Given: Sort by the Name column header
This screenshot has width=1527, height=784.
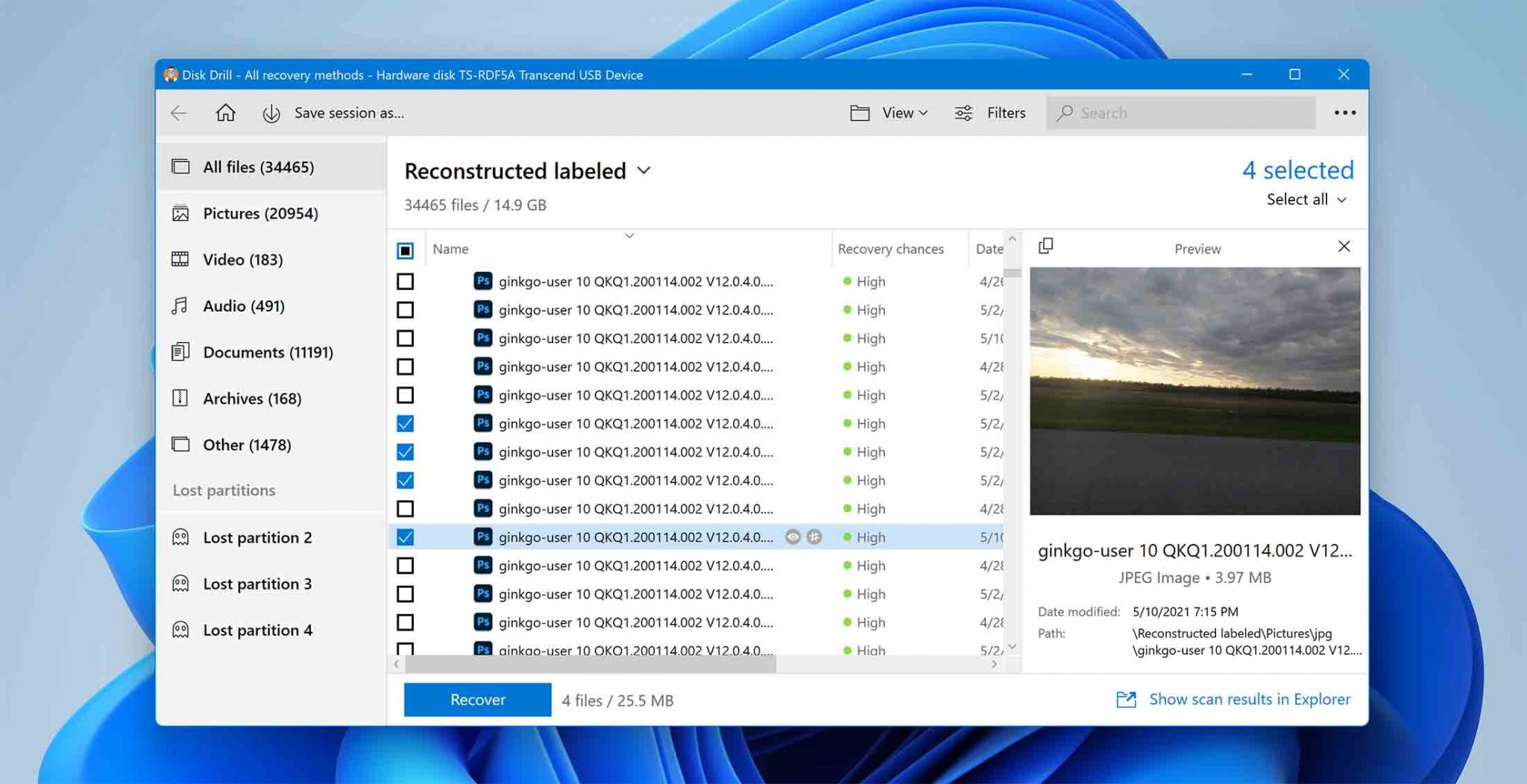Looking at the screenshot, I should tap(450, 249).
